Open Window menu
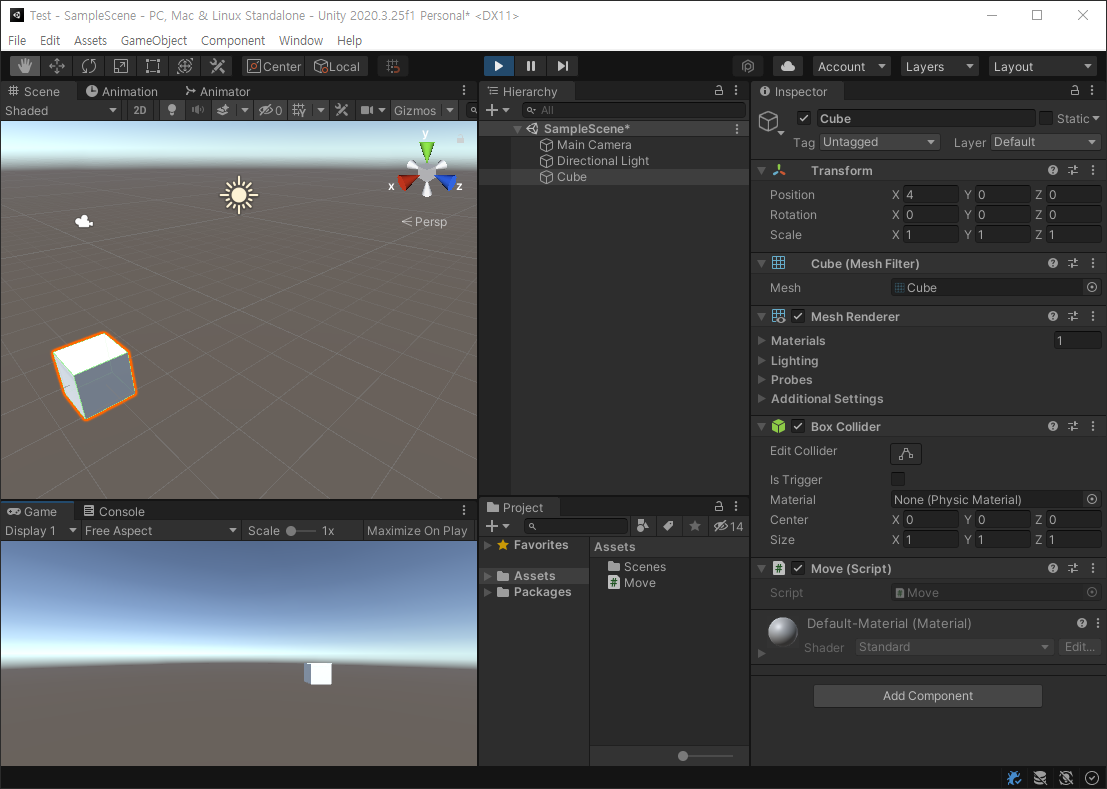The width and height of the screenshot is (1107, 789). tap(301, 40)
